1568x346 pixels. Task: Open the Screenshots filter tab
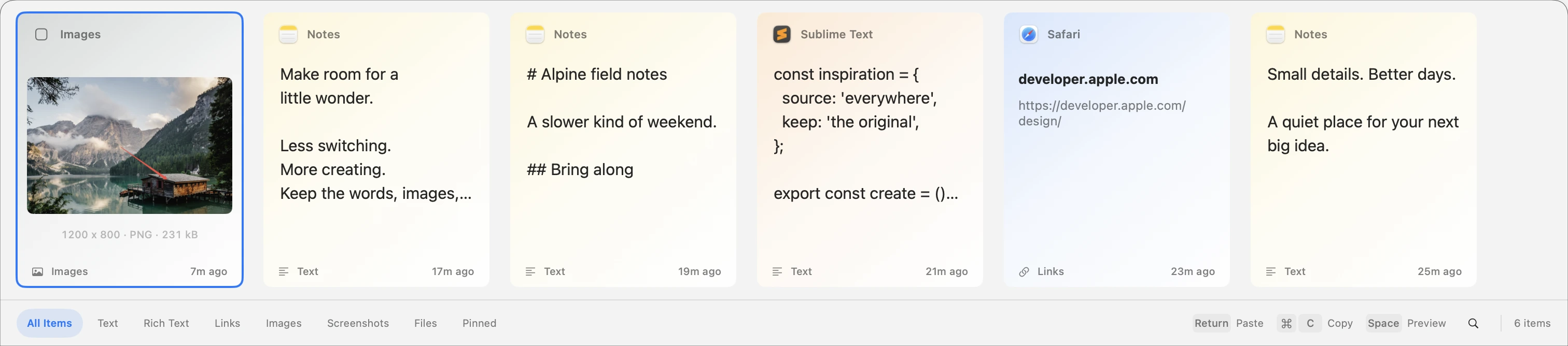click(x=358, y=324)
